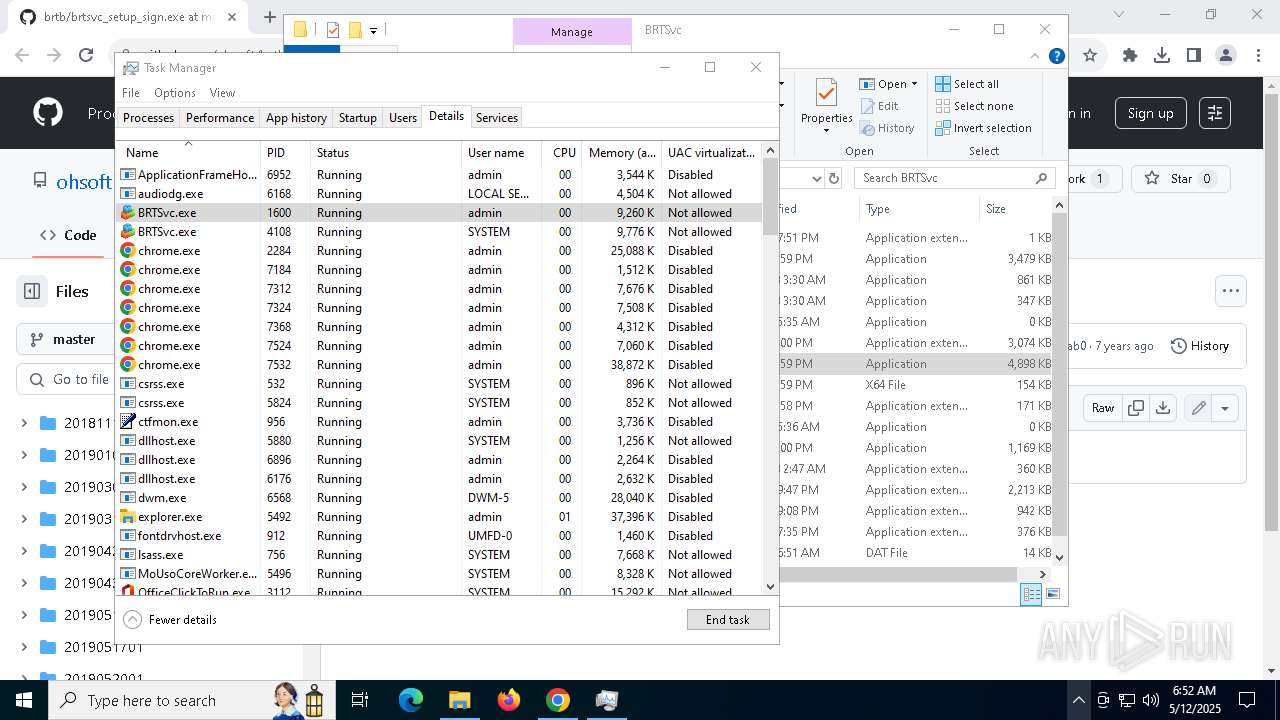The width and height of the screenshot is (1280, 720).
Task: Select the MoUsoCoreWorker.exe process row
Action: point(439,573)
